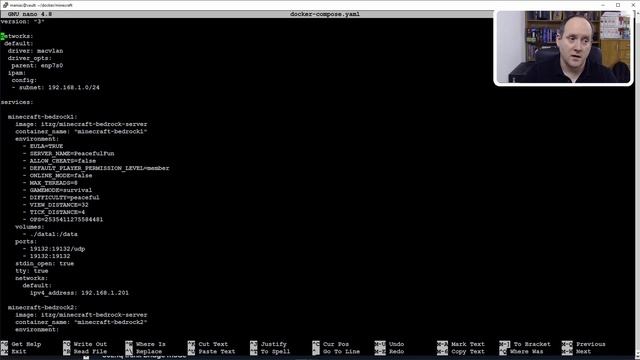Click the EULA=TRUE environment entry

[x=43, y=147]
